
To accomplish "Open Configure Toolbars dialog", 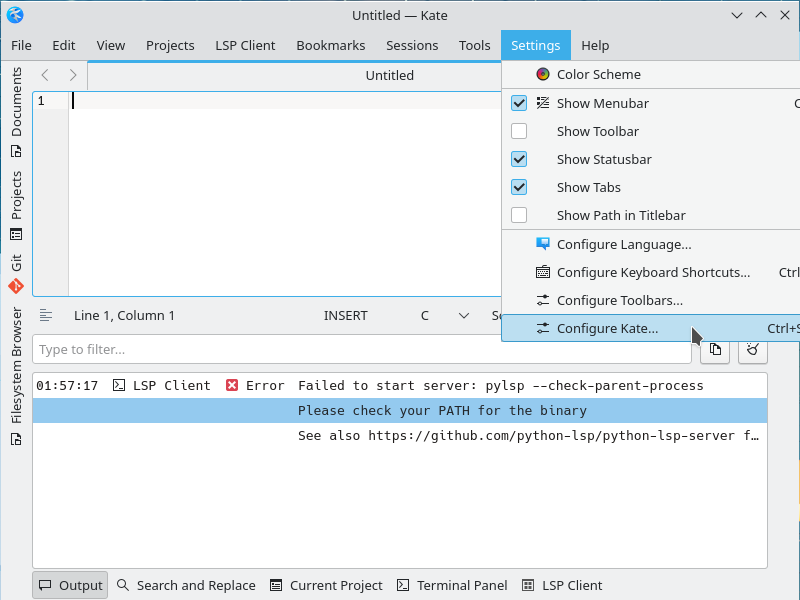I will [651, 301].
